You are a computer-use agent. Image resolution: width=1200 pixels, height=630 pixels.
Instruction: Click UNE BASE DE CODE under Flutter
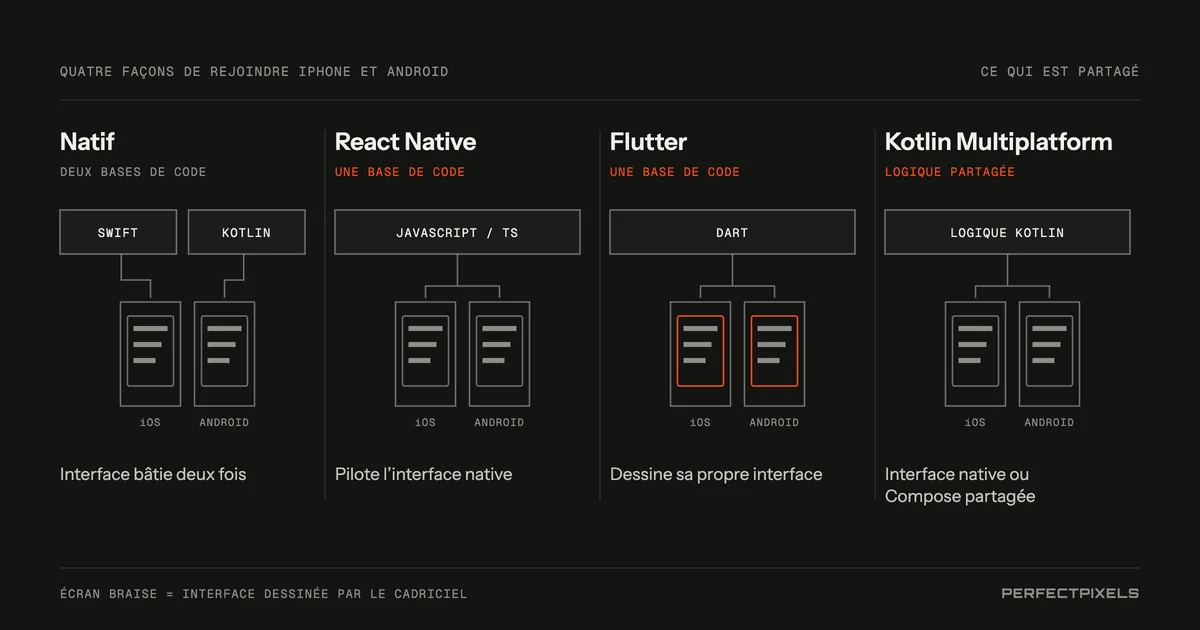tap(675, 172)
